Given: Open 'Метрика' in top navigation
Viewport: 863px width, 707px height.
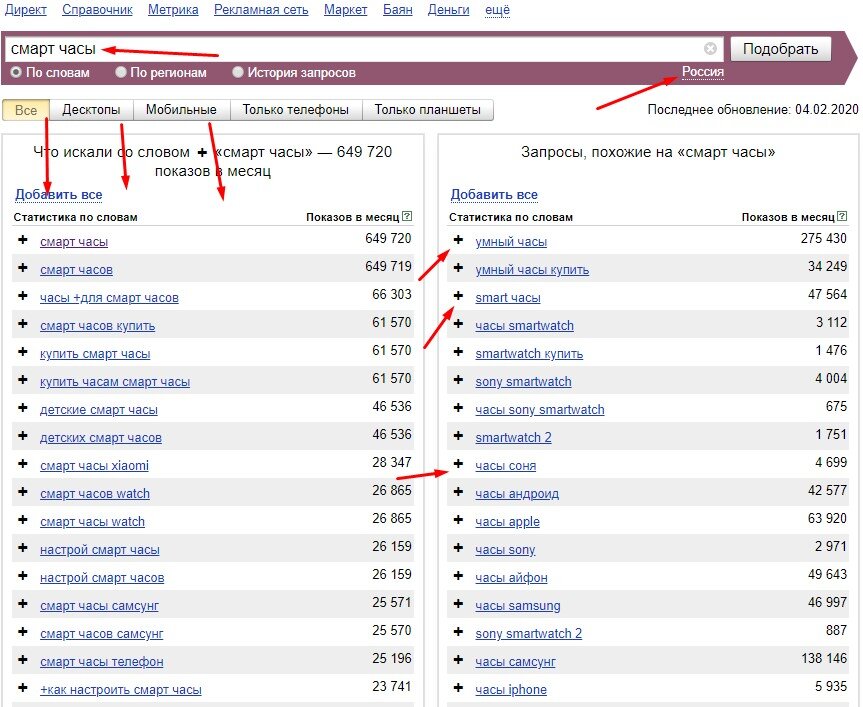Looking at the screenshot, I should [173, 10].
